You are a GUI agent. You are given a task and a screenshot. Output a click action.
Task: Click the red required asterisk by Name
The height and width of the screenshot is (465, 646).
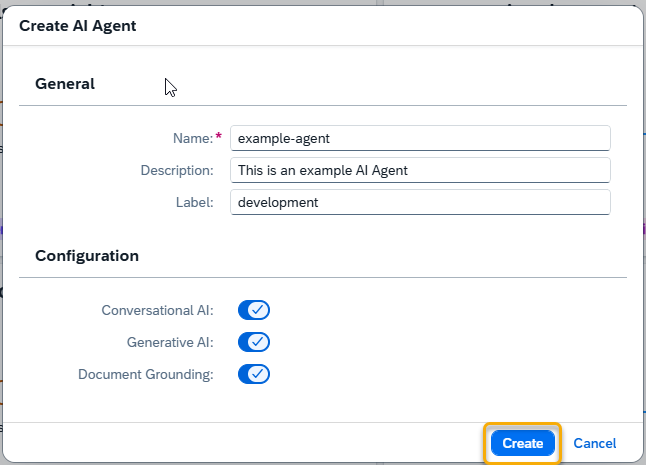[218, 137]
